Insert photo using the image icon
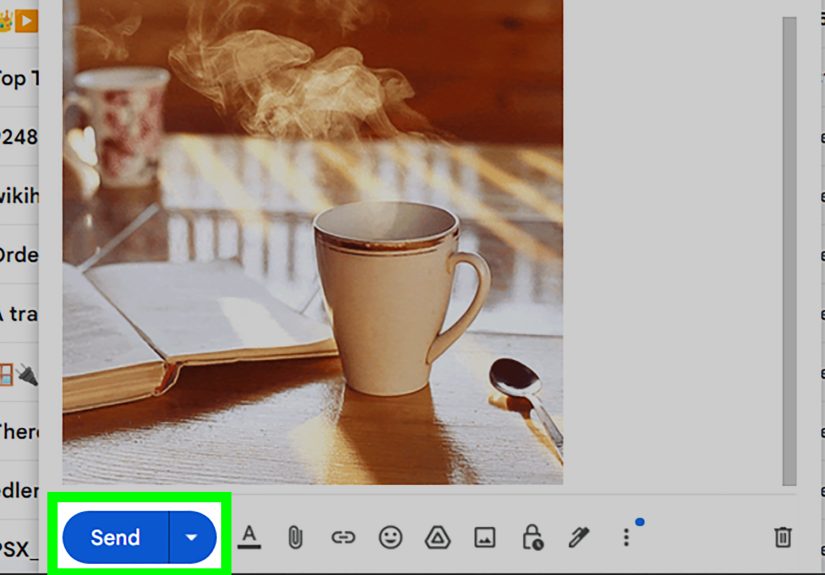825x575 pixels. (x=485, y=538)
